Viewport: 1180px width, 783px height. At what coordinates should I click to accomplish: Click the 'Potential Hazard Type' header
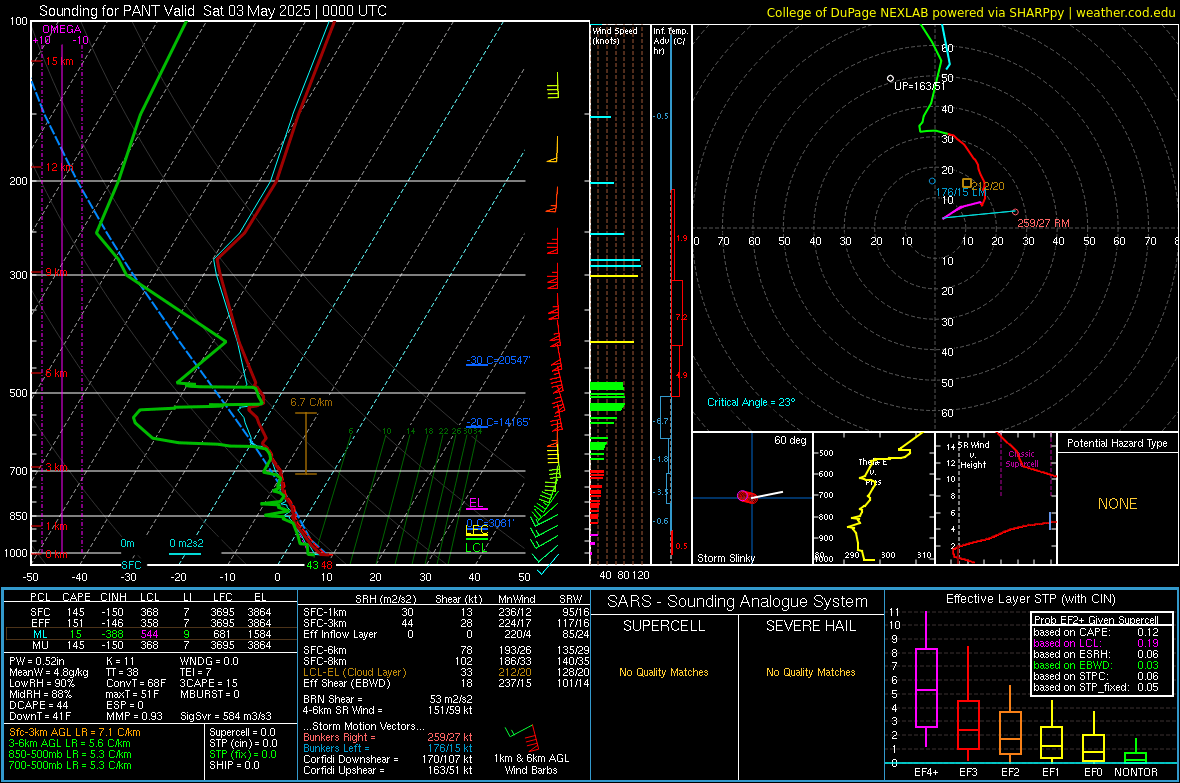[1117, 443]
